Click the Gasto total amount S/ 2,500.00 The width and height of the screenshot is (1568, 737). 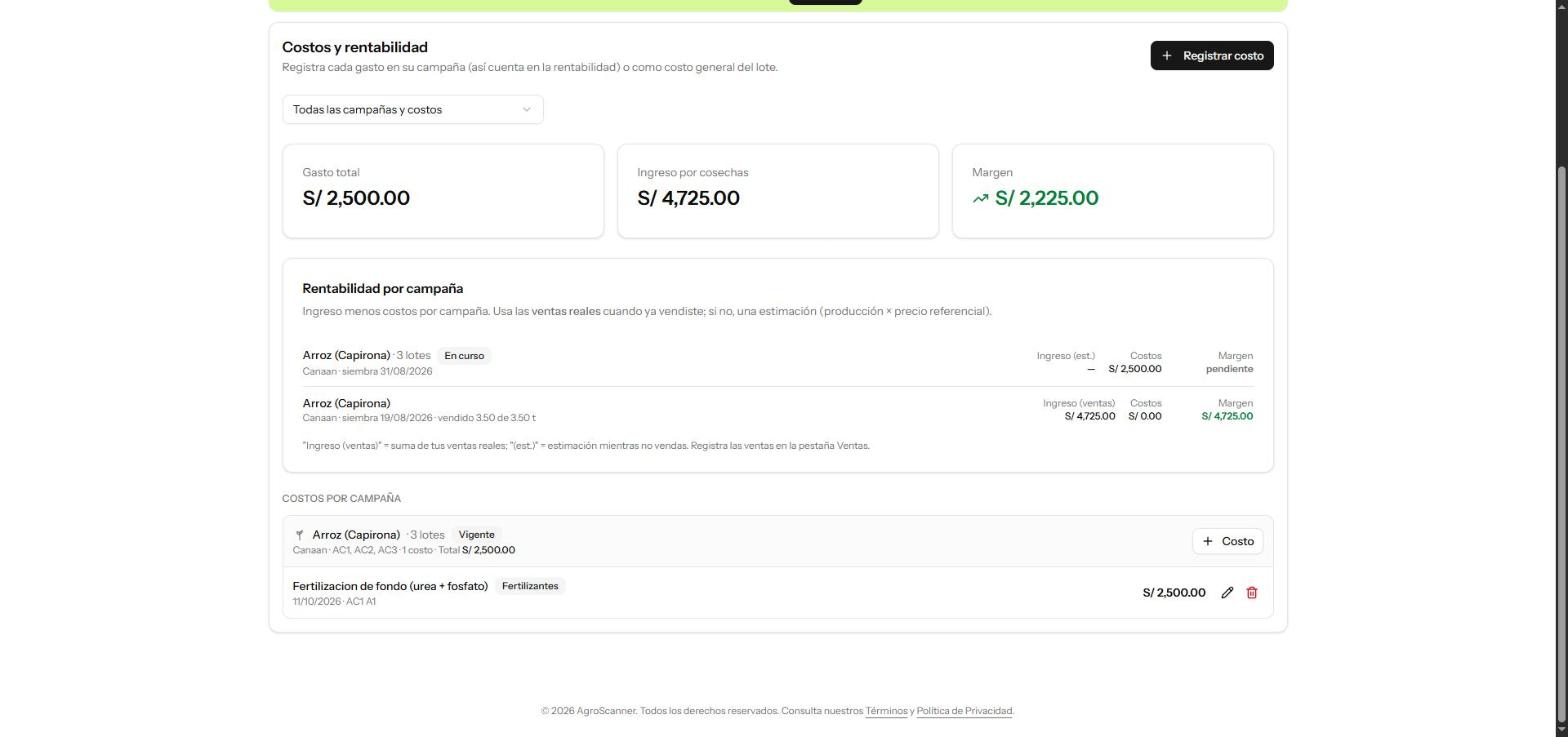[x=356, y=198]
